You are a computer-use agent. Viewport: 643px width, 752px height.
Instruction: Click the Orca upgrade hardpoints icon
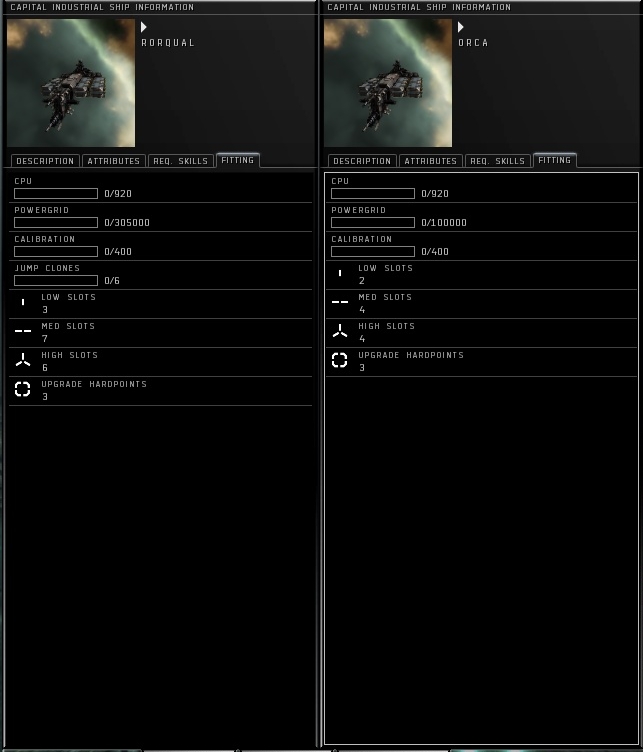(x=340, y=360)
